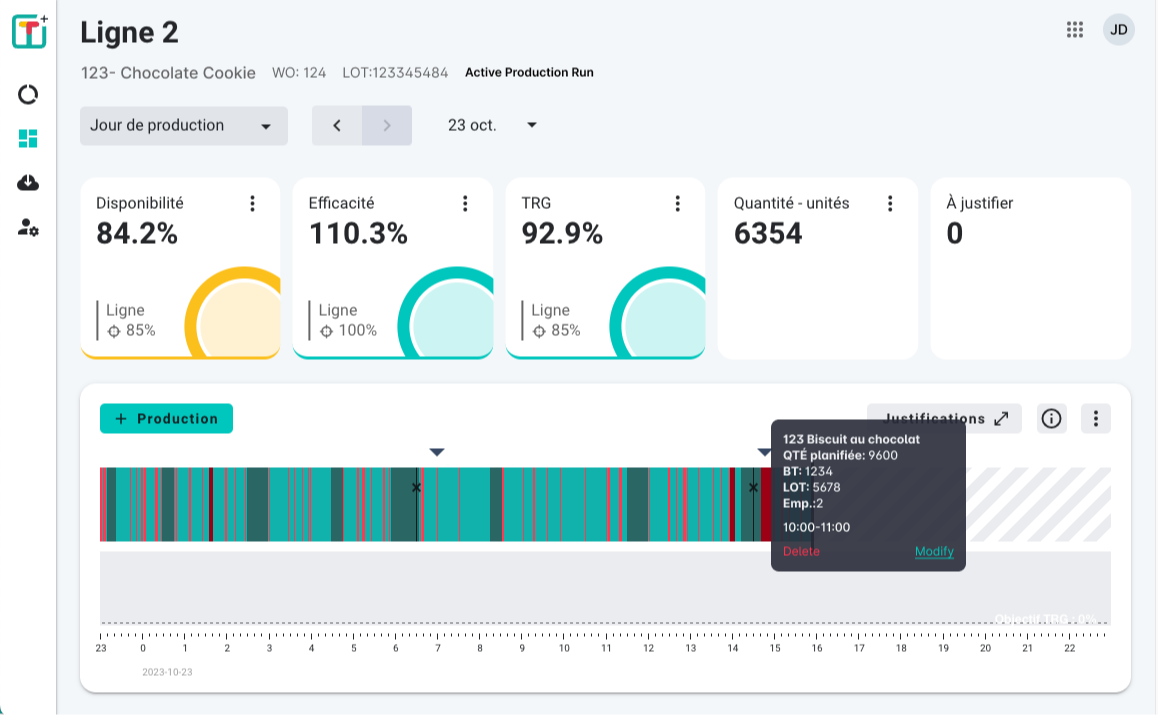Click the JD user avatar
This screenshot has height=715, width=1158.
click(1118, 30)
